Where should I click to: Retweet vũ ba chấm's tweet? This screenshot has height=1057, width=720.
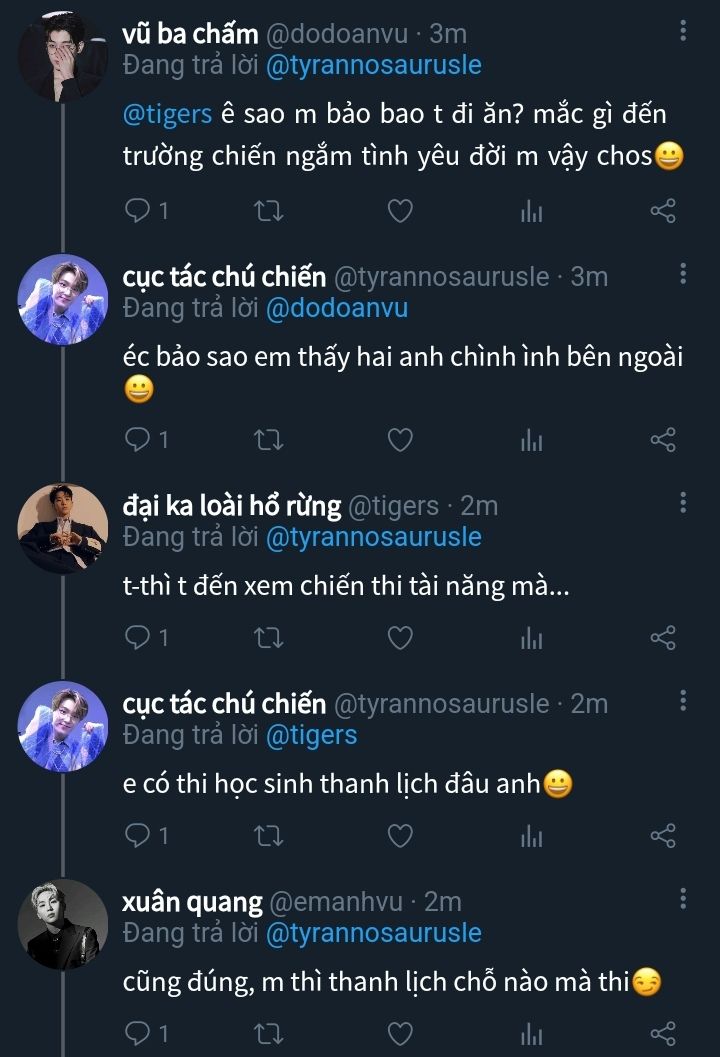click(270, 210)
